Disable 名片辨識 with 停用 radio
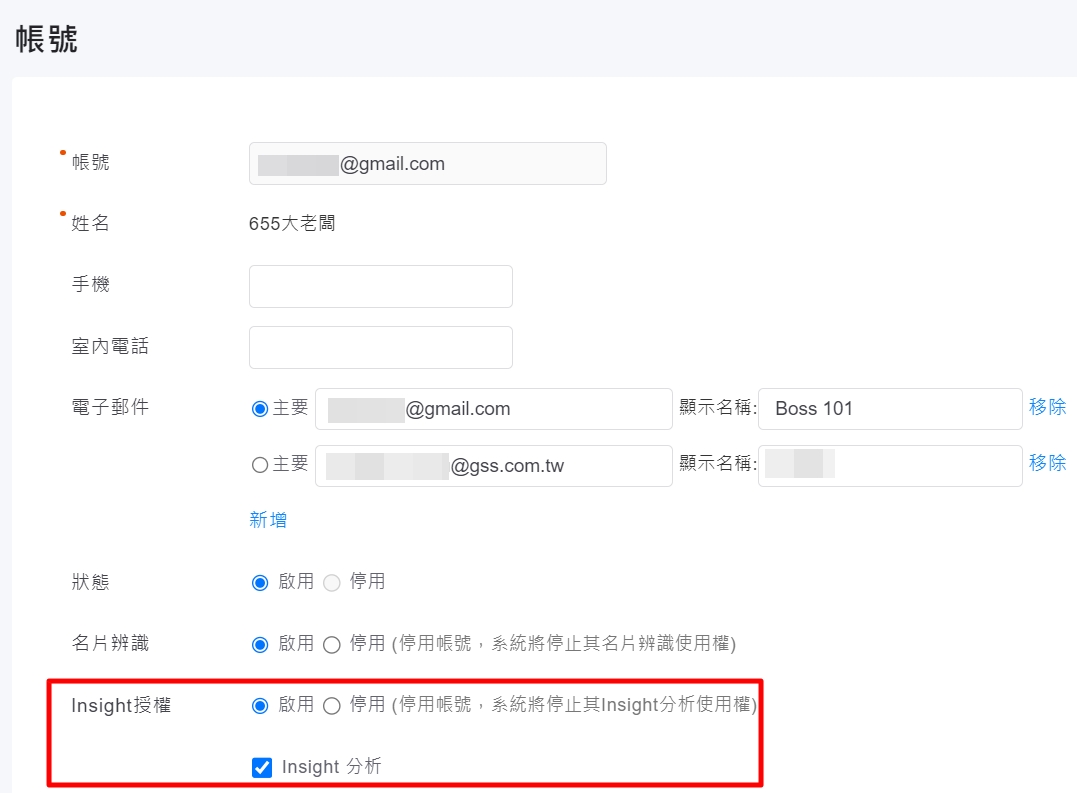The image size is (1077, 793). [332, 644]
